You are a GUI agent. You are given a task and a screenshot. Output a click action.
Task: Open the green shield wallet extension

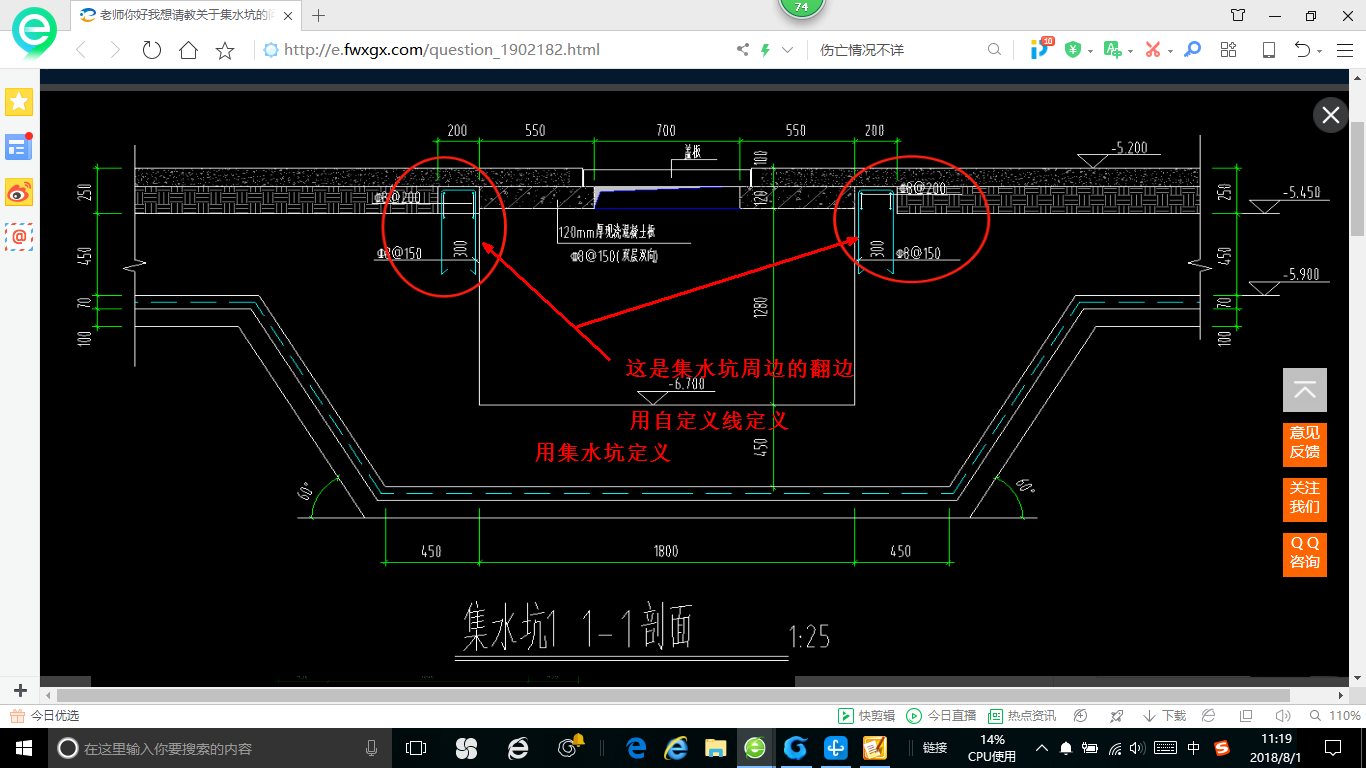[x=1073, y=50]
